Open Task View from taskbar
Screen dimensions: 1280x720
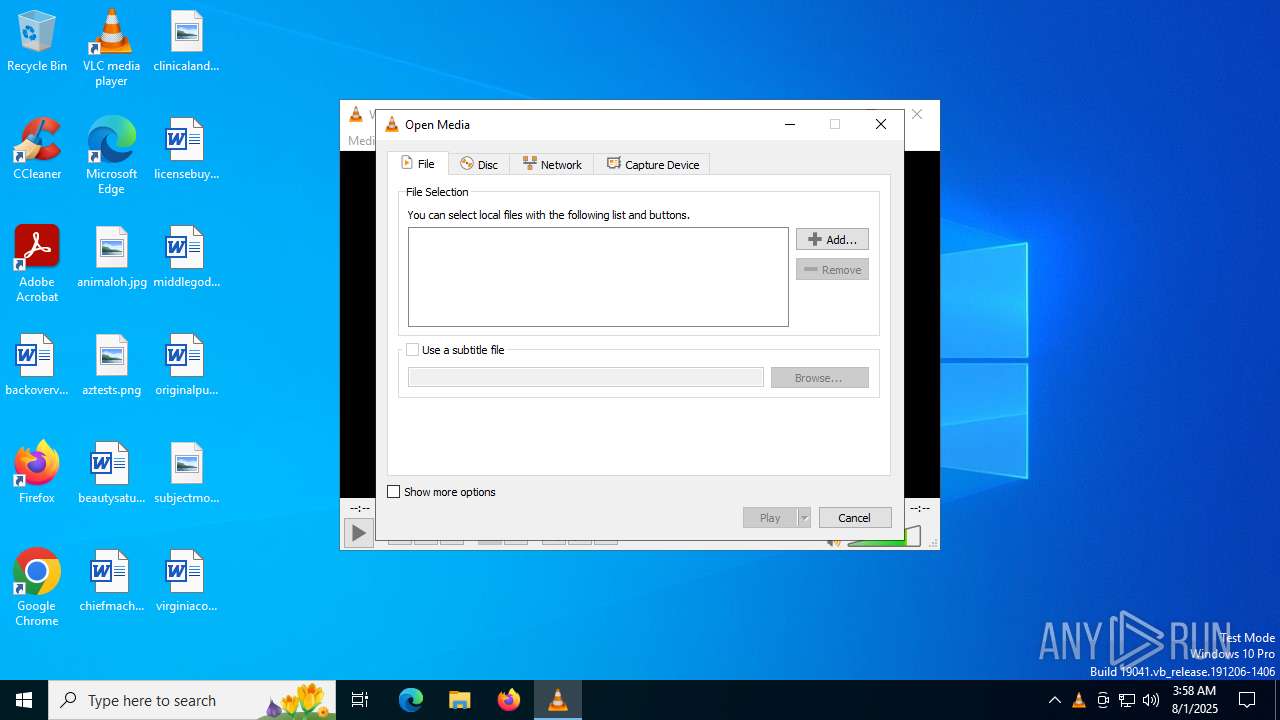coord(360,700)
